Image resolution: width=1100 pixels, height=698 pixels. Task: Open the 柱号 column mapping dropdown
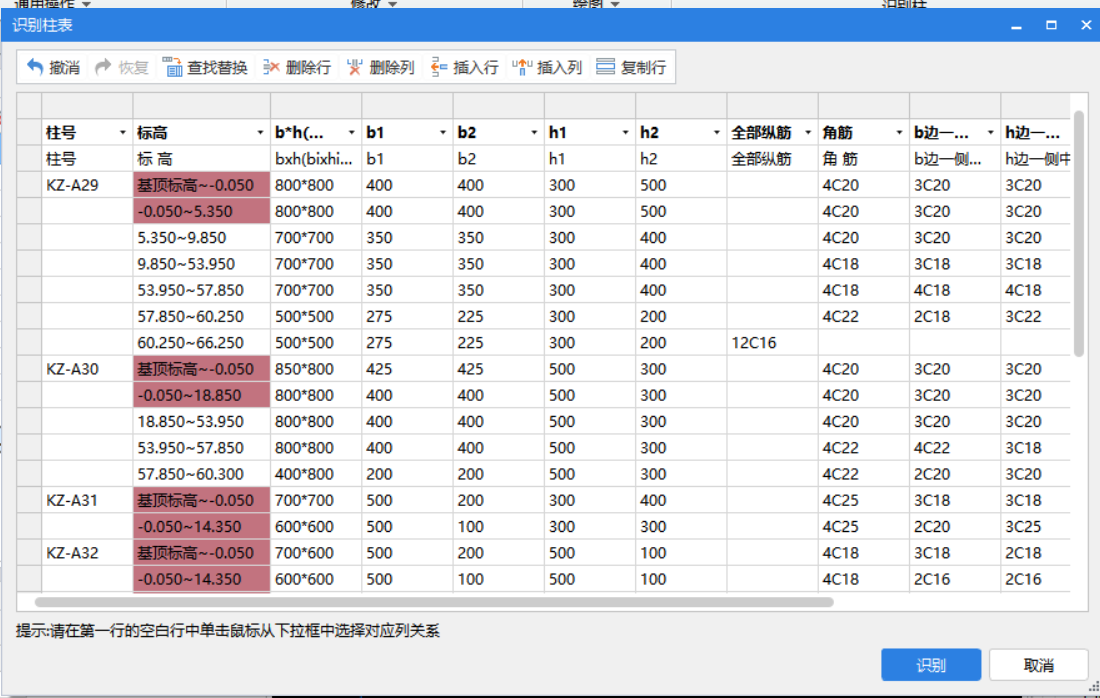[x=123, y=133]
